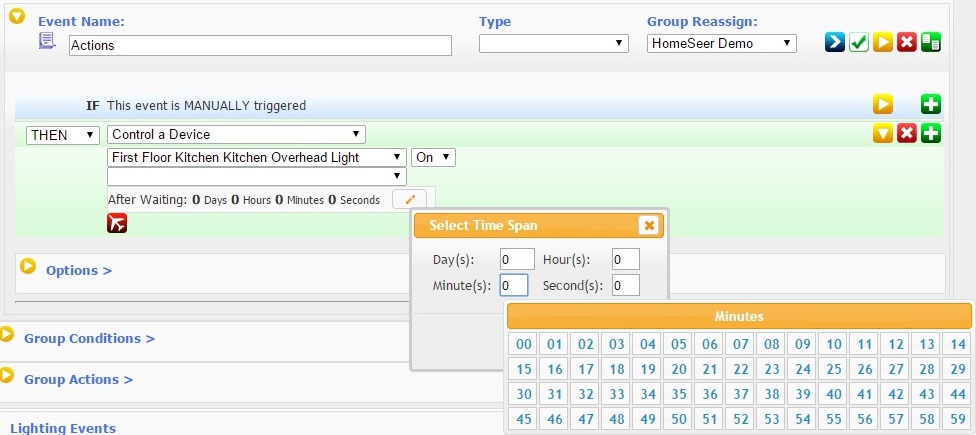Viewport: 976px width, 435px height.
Task: Select 45 in the Minutes picker
Action: coord(524,419)
